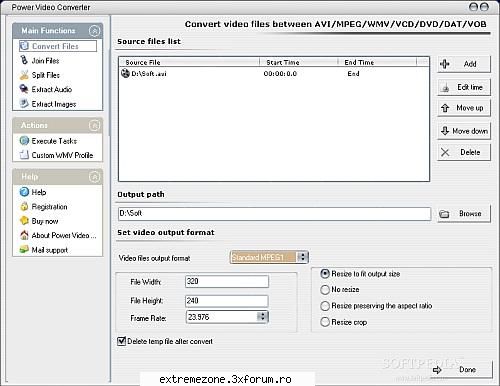500x386 pixels.
Task: Click the File Height field
Action: click(x=227, y=301)
